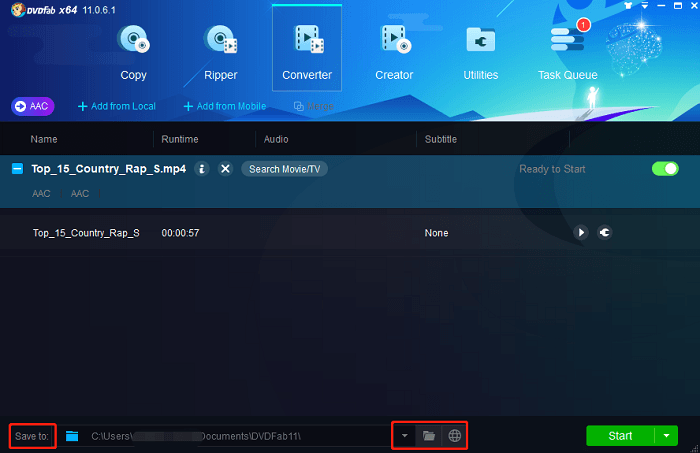Click the Runtime column header
700x453 pixels.
tap(179, 139)
